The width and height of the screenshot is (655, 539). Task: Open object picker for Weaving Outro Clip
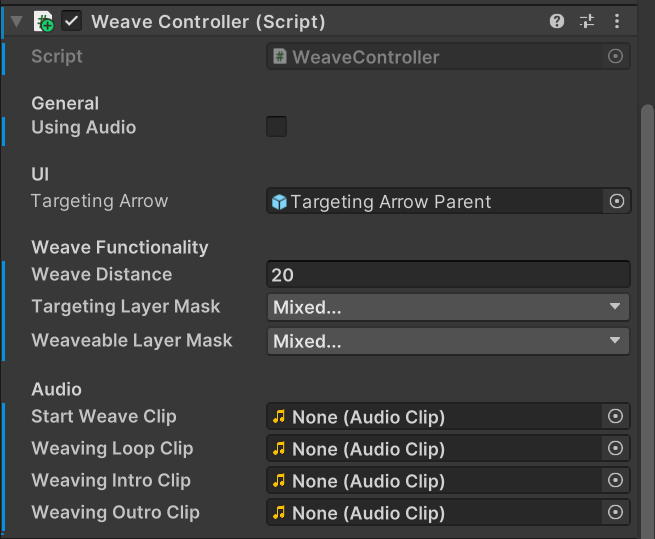[x=616, y=512]
